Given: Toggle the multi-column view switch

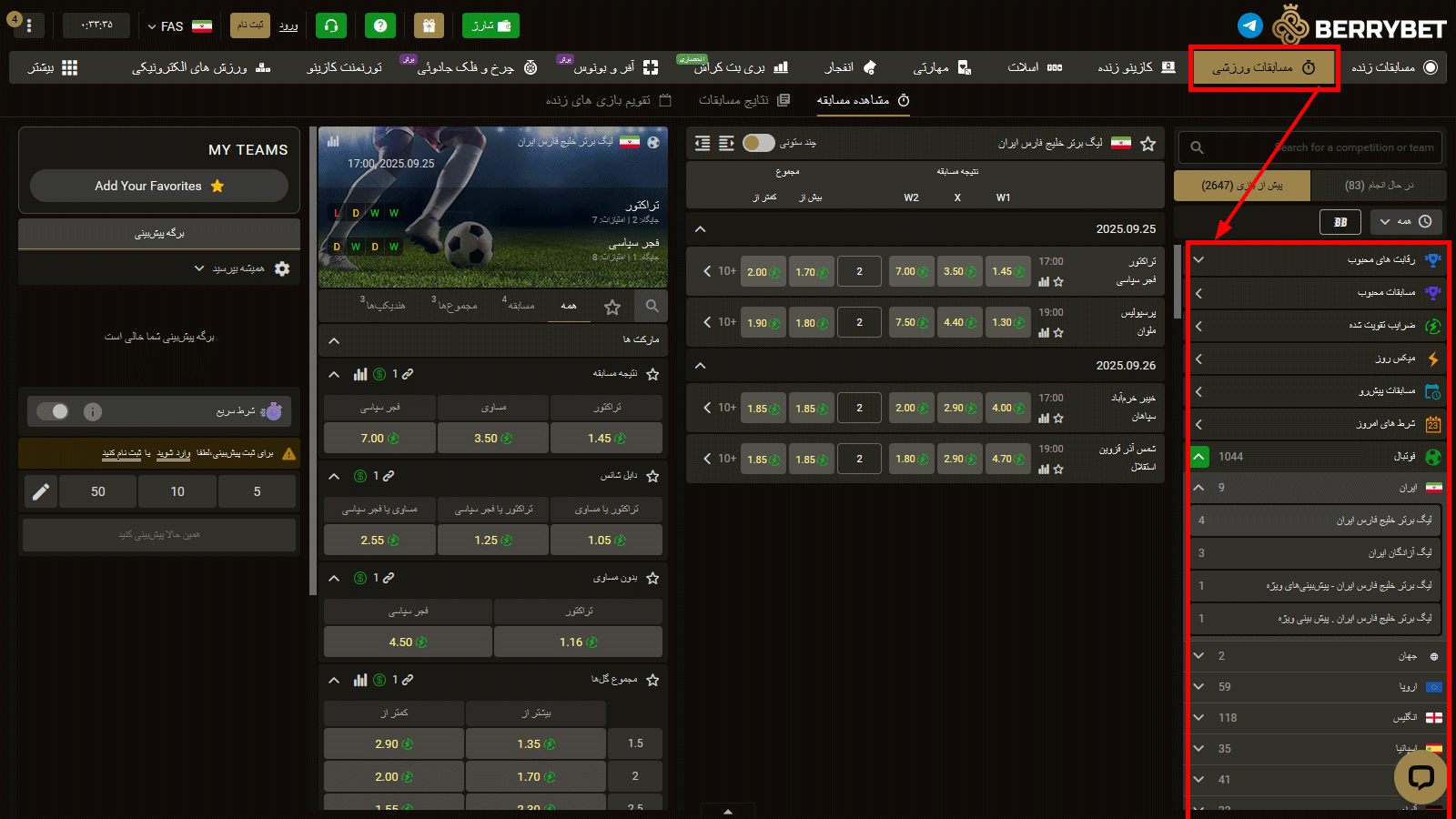Looking at the screenshot, I should tap(758, 143).
